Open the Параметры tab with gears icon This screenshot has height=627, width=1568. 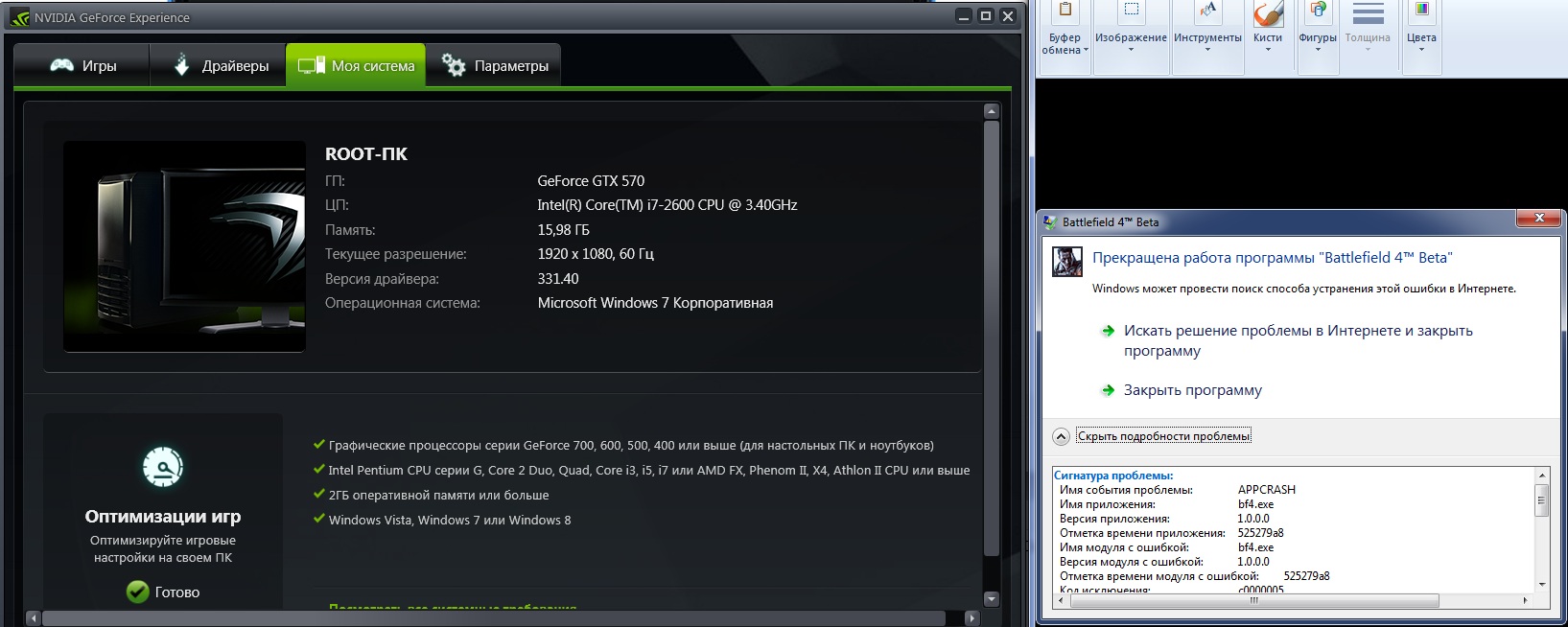coord(494,65)
